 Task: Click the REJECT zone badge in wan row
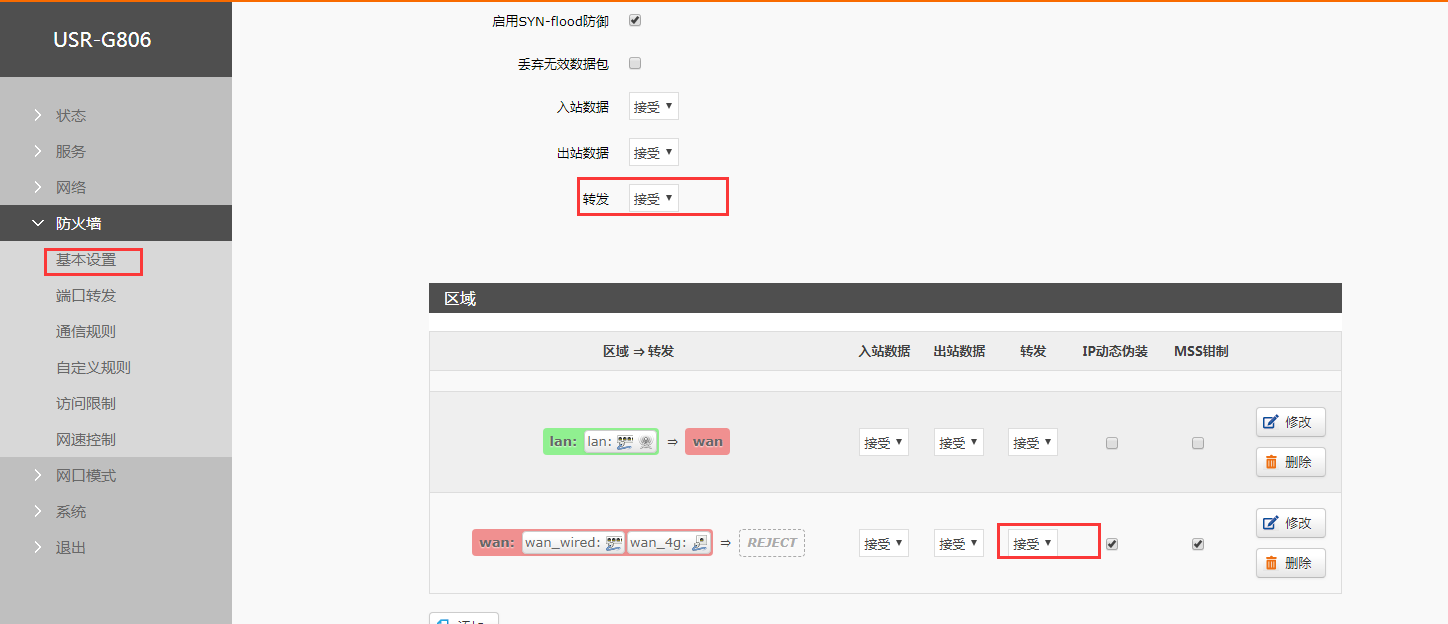pyautogui.click(x=772, y=543)
